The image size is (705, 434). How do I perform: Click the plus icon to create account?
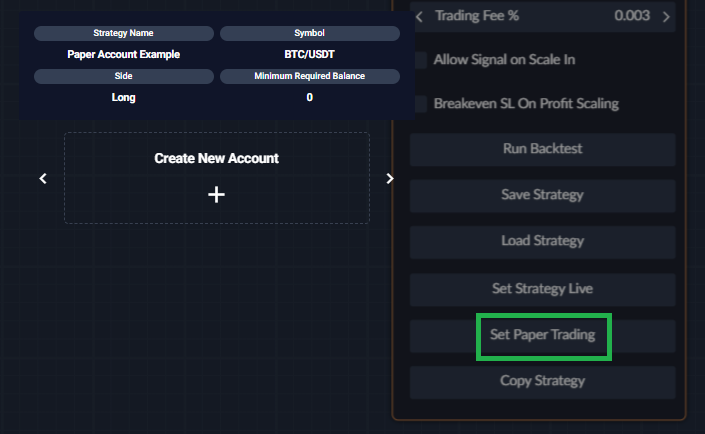(216, 195)
